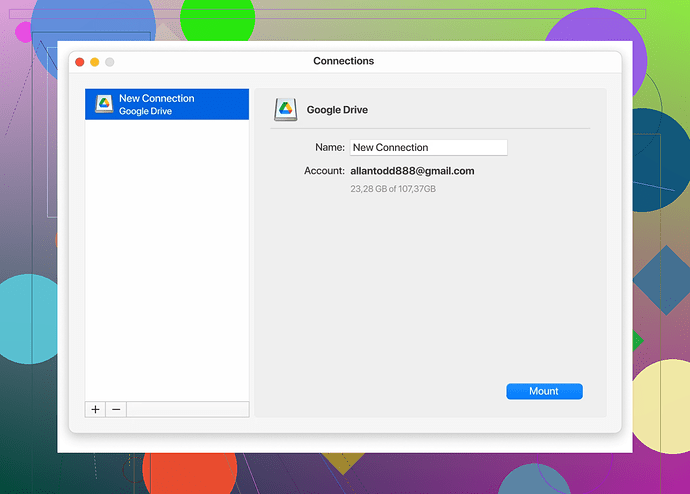
Task: Click into the Name text field
Action: 428,148
